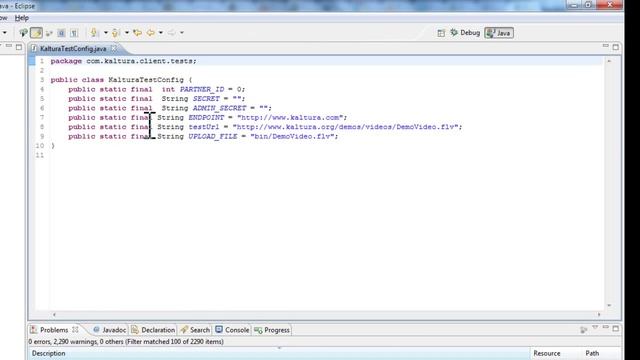Switch to the Progress tab
Viewport: 640px width, 360px height.
(x=272, y=330)
